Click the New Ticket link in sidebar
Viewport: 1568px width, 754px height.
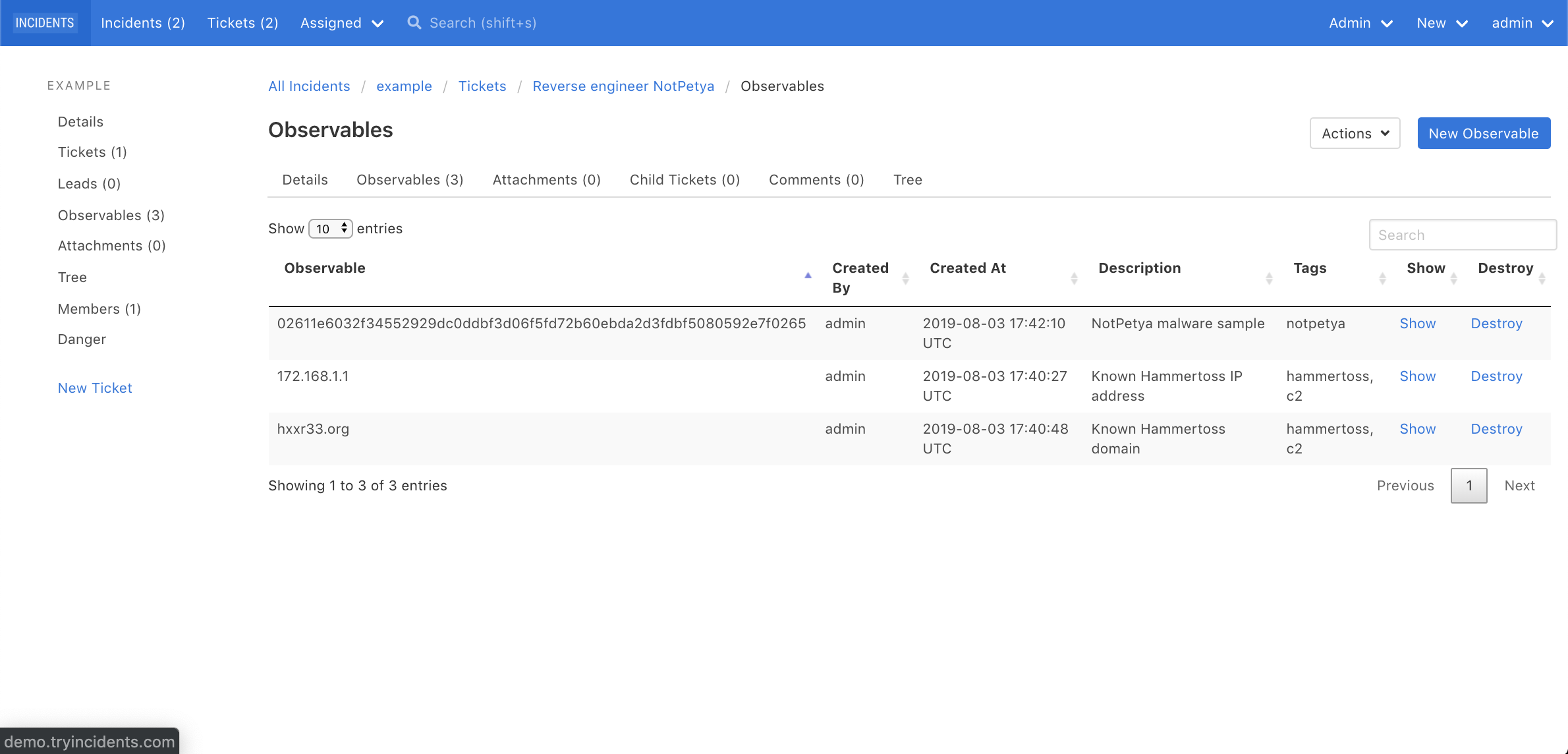[x=94, y=388]
